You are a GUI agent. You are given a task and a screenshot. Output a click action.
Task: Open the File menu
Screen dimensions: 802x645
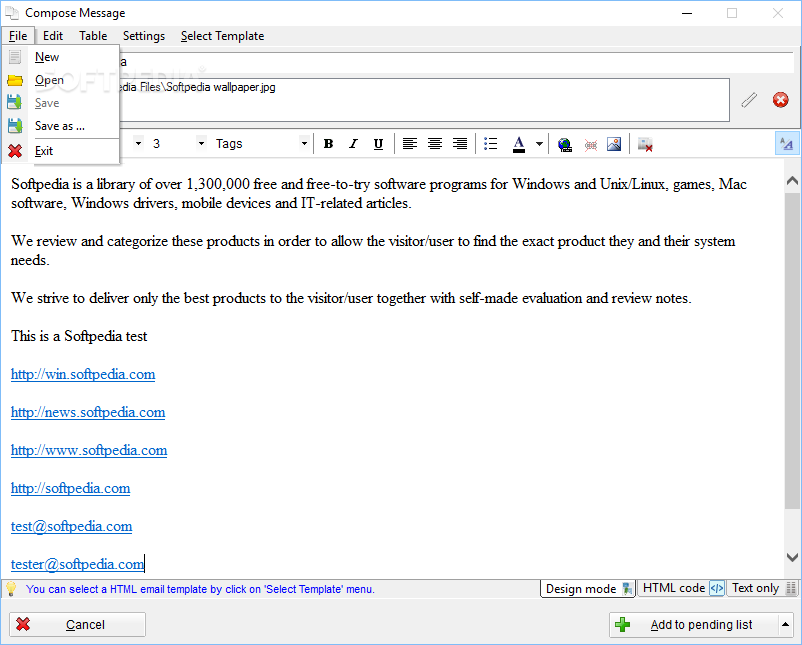(x=18, y=36)
